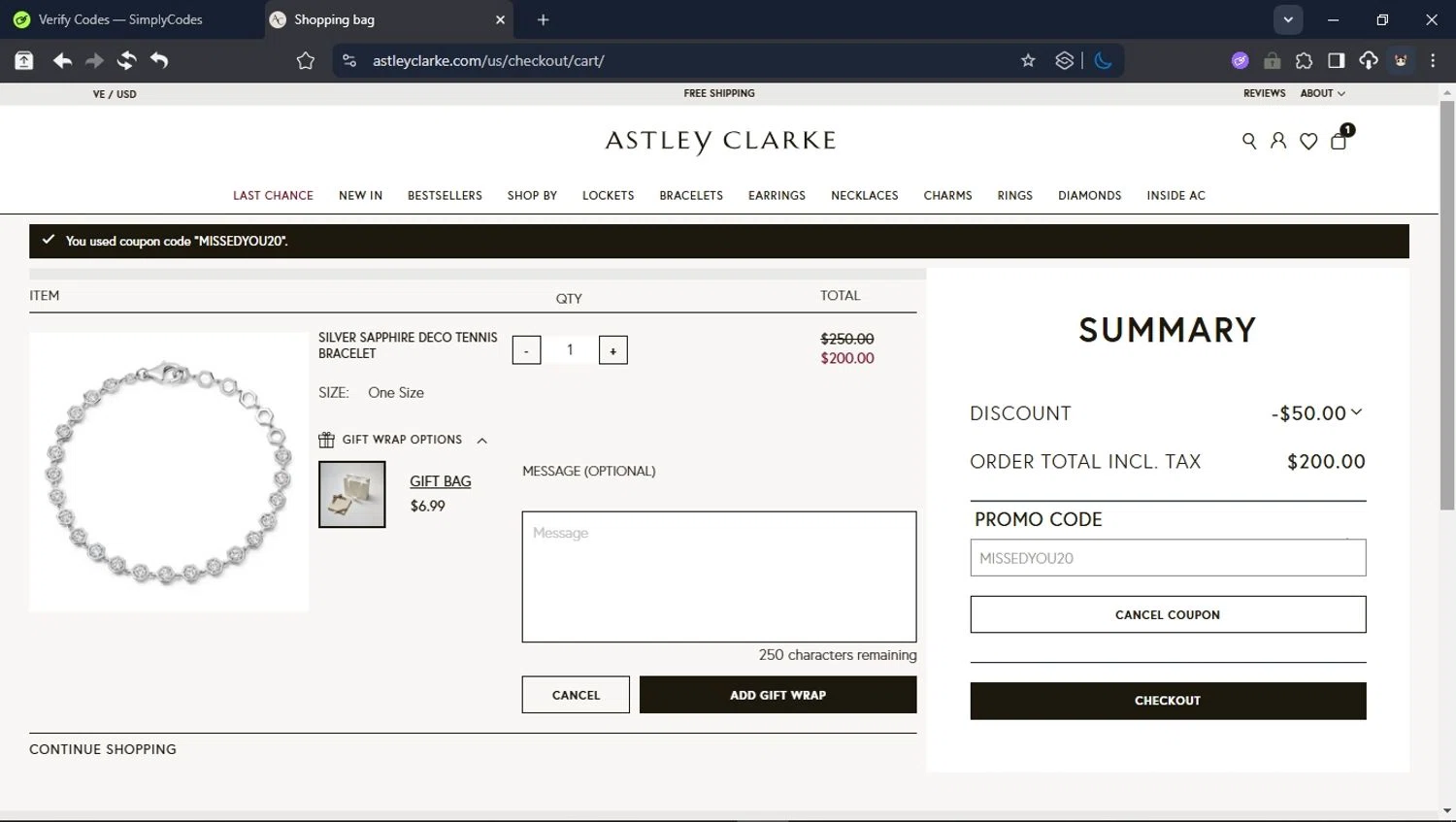Screen dimensions: 1456x822
Task: Click the CHECKOUT button
Action: point(1168,701)
